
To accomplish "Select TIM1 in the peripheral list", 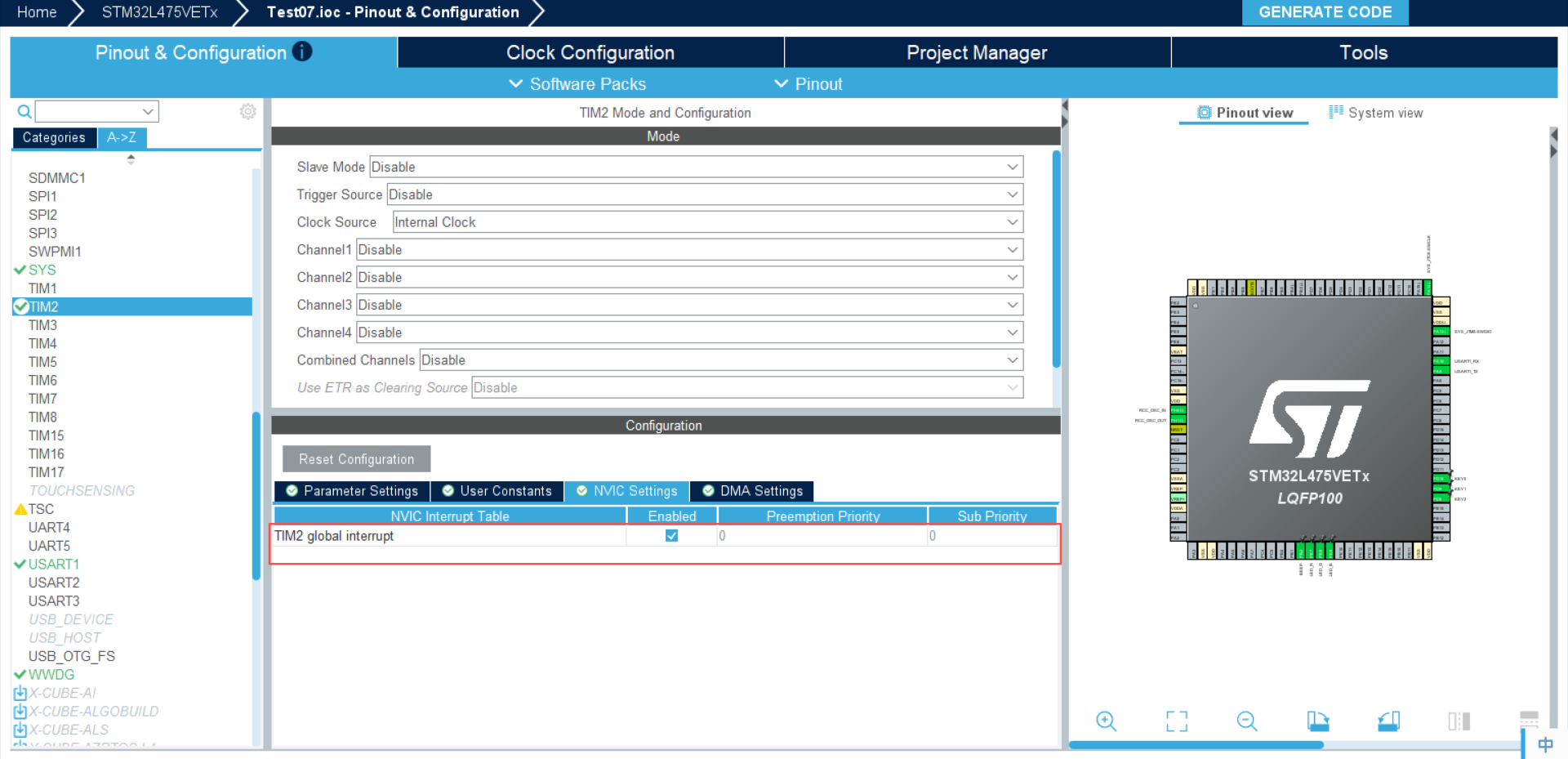I will pos(42,288).
